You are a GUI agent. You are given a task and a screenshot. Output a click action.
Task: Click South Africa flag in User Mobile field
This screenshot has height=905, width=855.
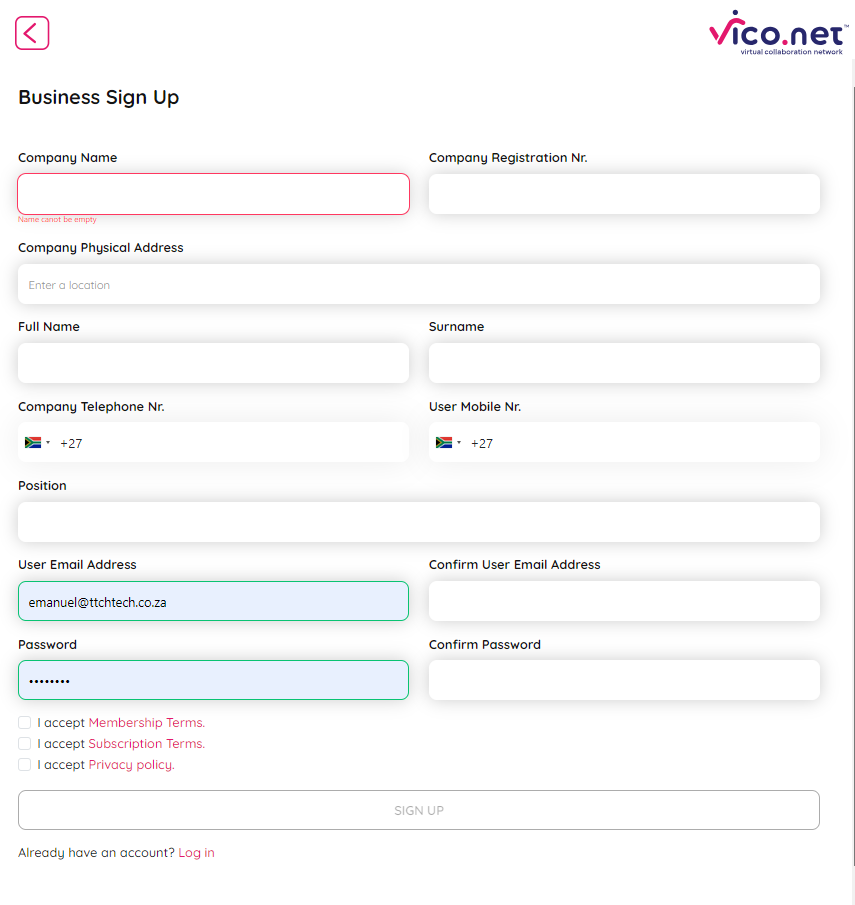tap(444, 442)
